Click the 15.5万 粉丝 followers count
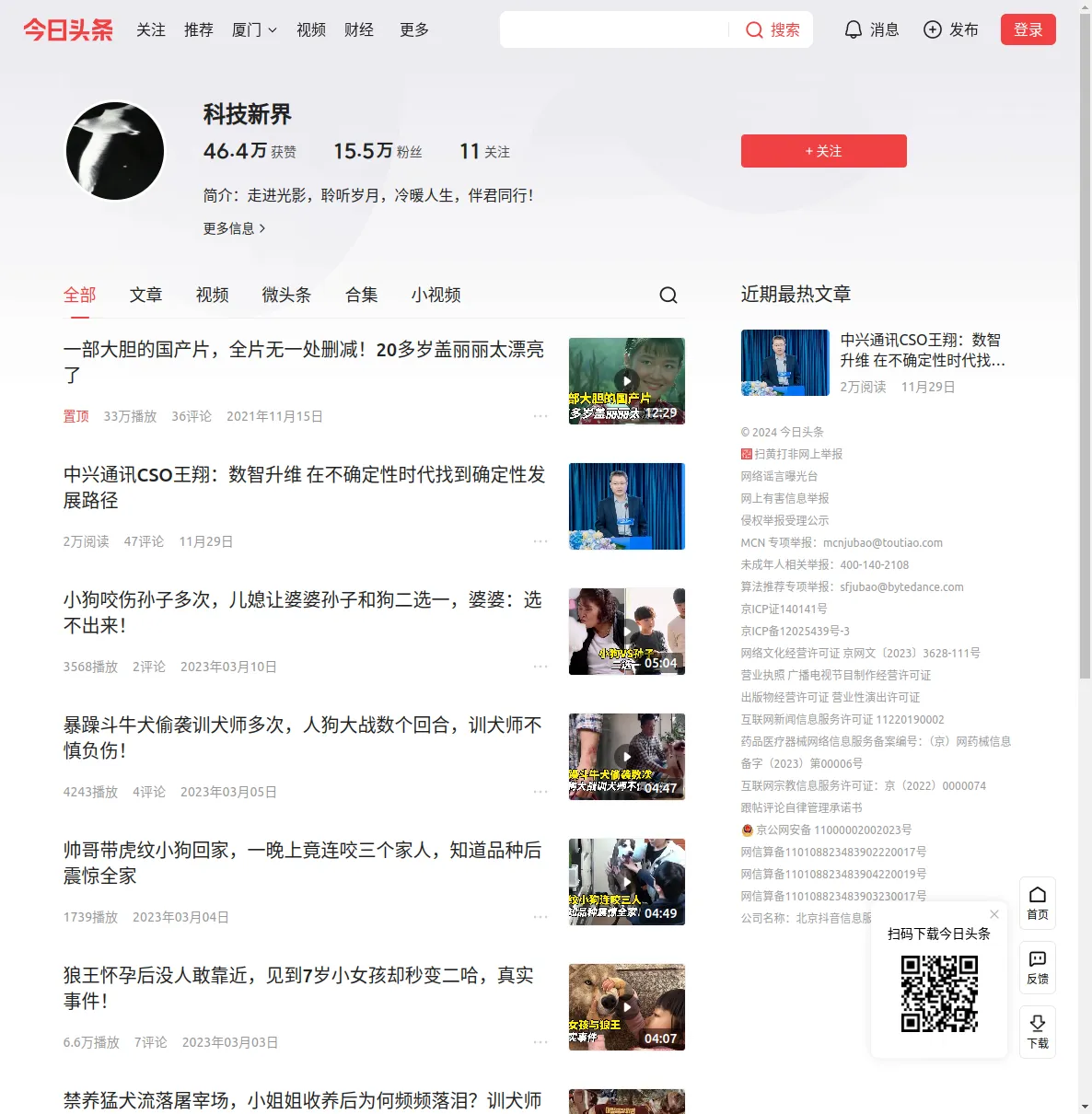 [378, 151]
